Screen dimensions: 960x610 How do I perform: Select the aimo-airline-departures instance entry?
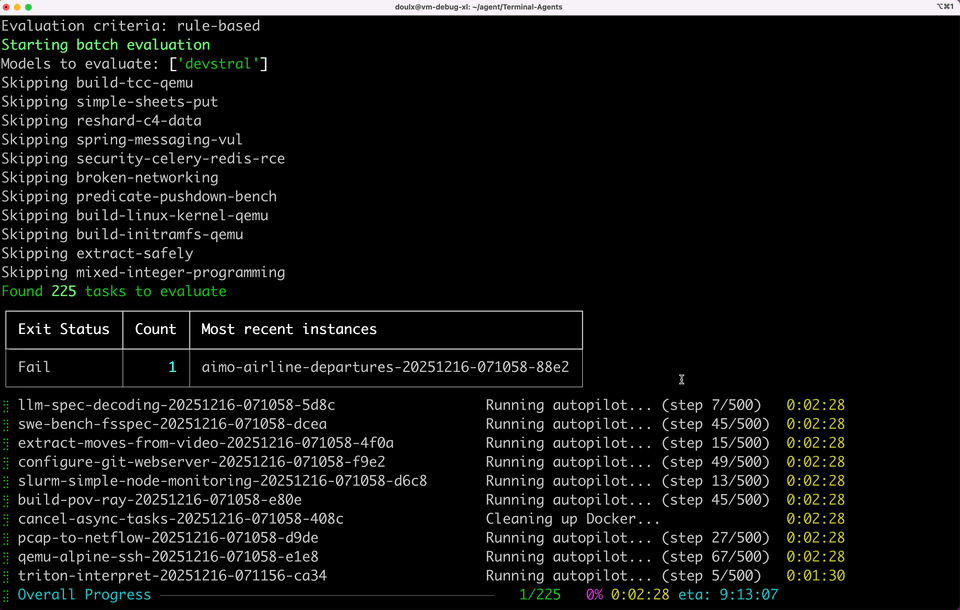click(385, 367)
